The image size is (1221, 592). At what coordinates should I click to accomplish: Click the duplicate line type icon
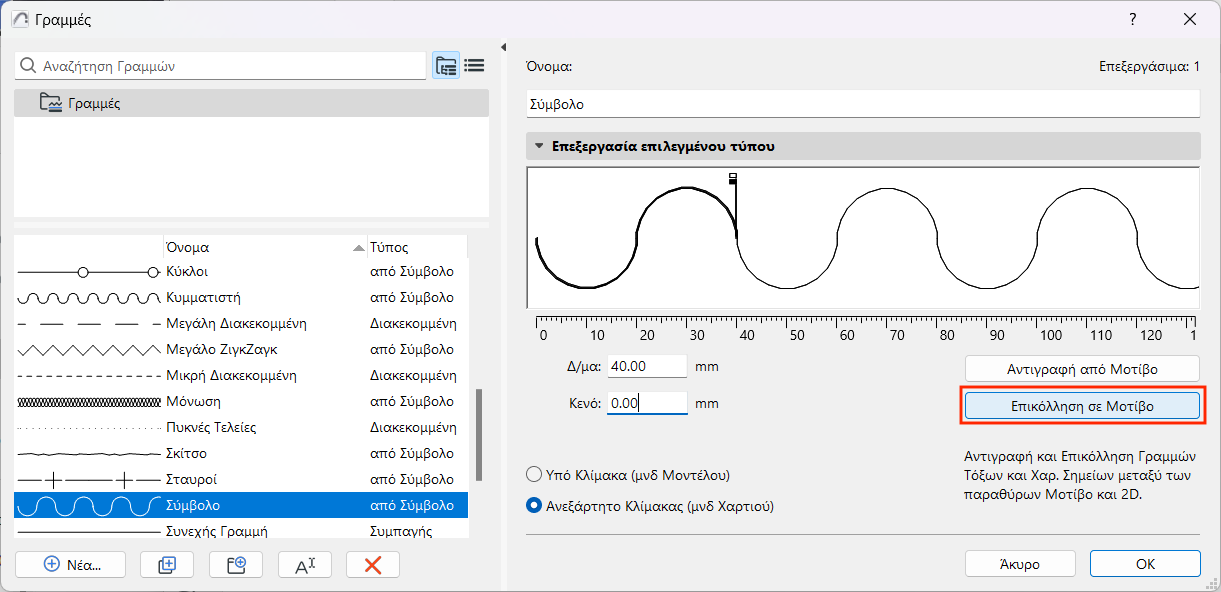pos(167,564)
